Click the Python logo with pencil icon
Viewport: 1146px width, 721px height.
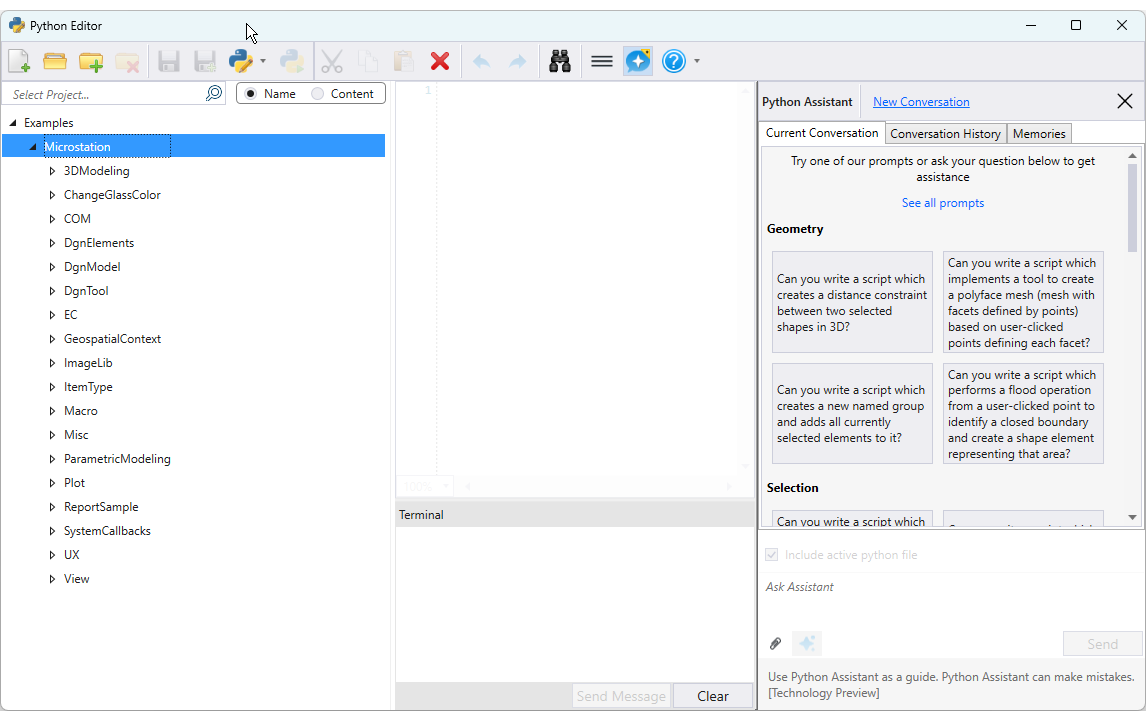(240, 61)
